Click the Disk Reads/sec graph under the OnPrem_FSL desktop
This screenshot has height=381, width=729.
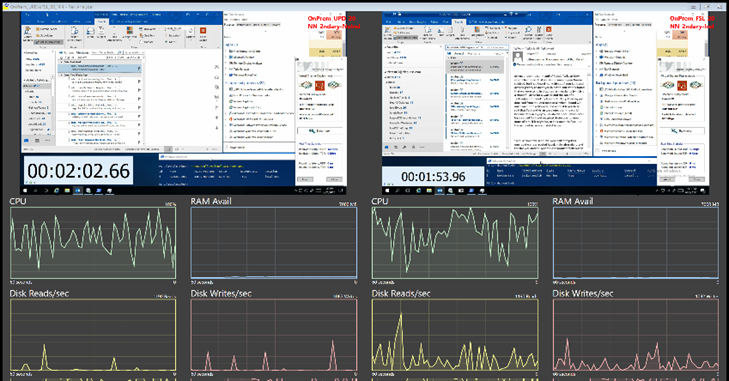[455, 335]
